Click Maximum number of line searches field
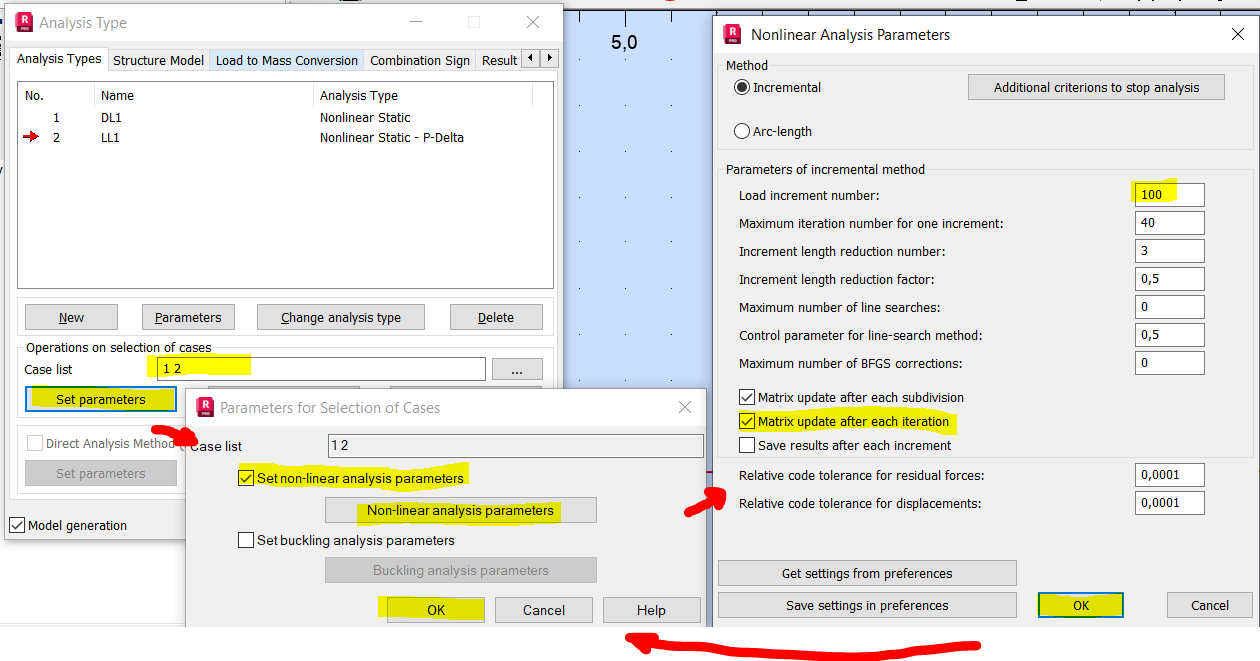Image resolution: width=1260 pixels, height=661 pixels. (1170, 307)
